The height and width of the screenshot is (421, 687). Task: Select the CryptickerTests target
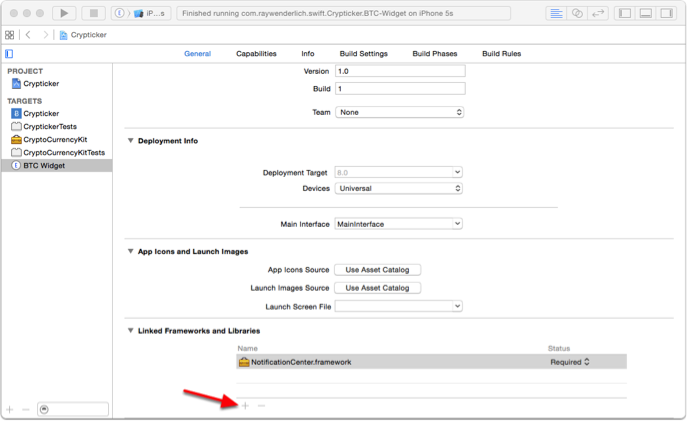56,127
